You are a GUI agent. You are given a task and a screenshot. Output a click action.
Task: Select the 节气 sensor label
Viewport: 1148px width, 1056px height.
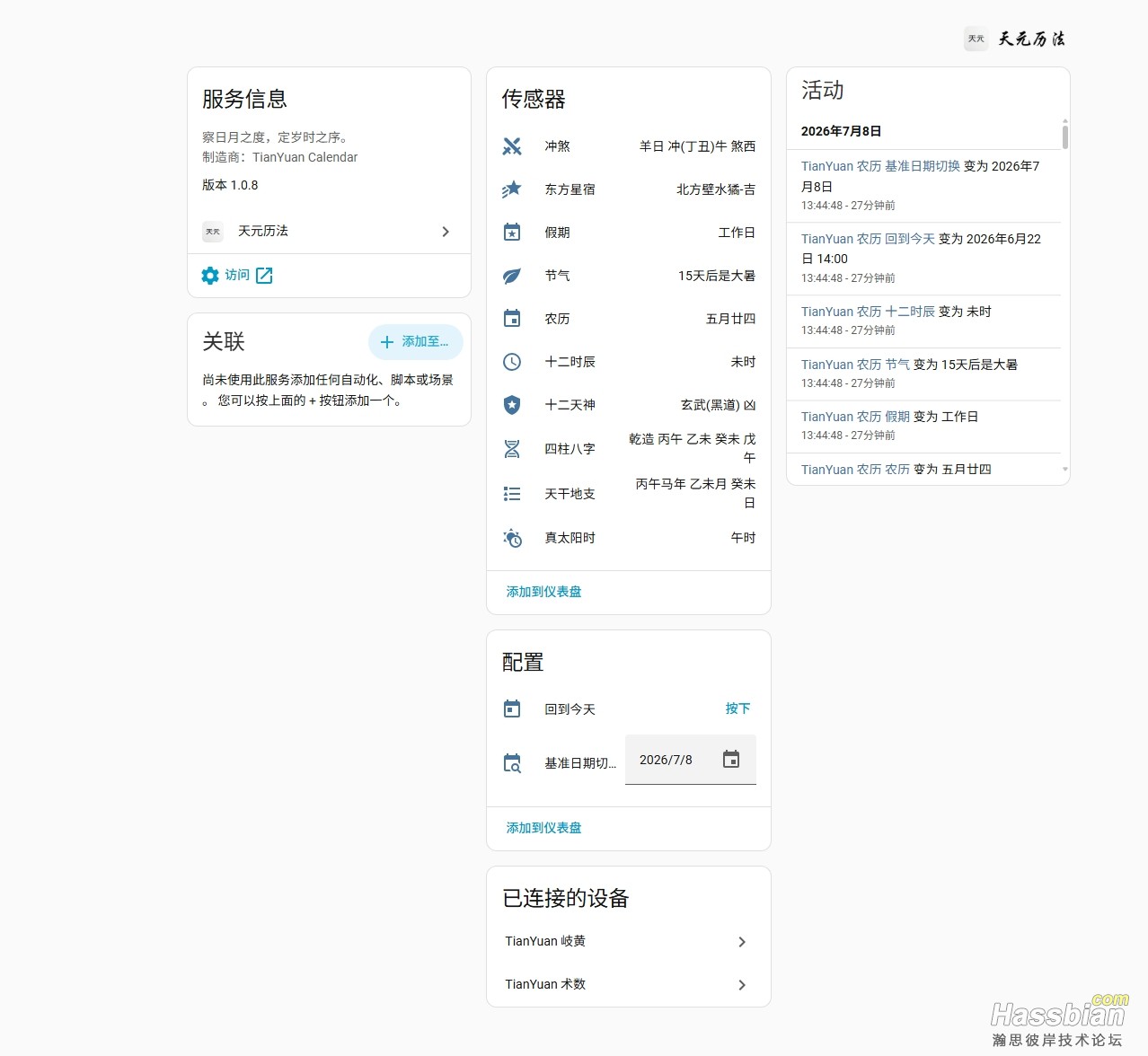pyautogui.click(x=557, y=276)
